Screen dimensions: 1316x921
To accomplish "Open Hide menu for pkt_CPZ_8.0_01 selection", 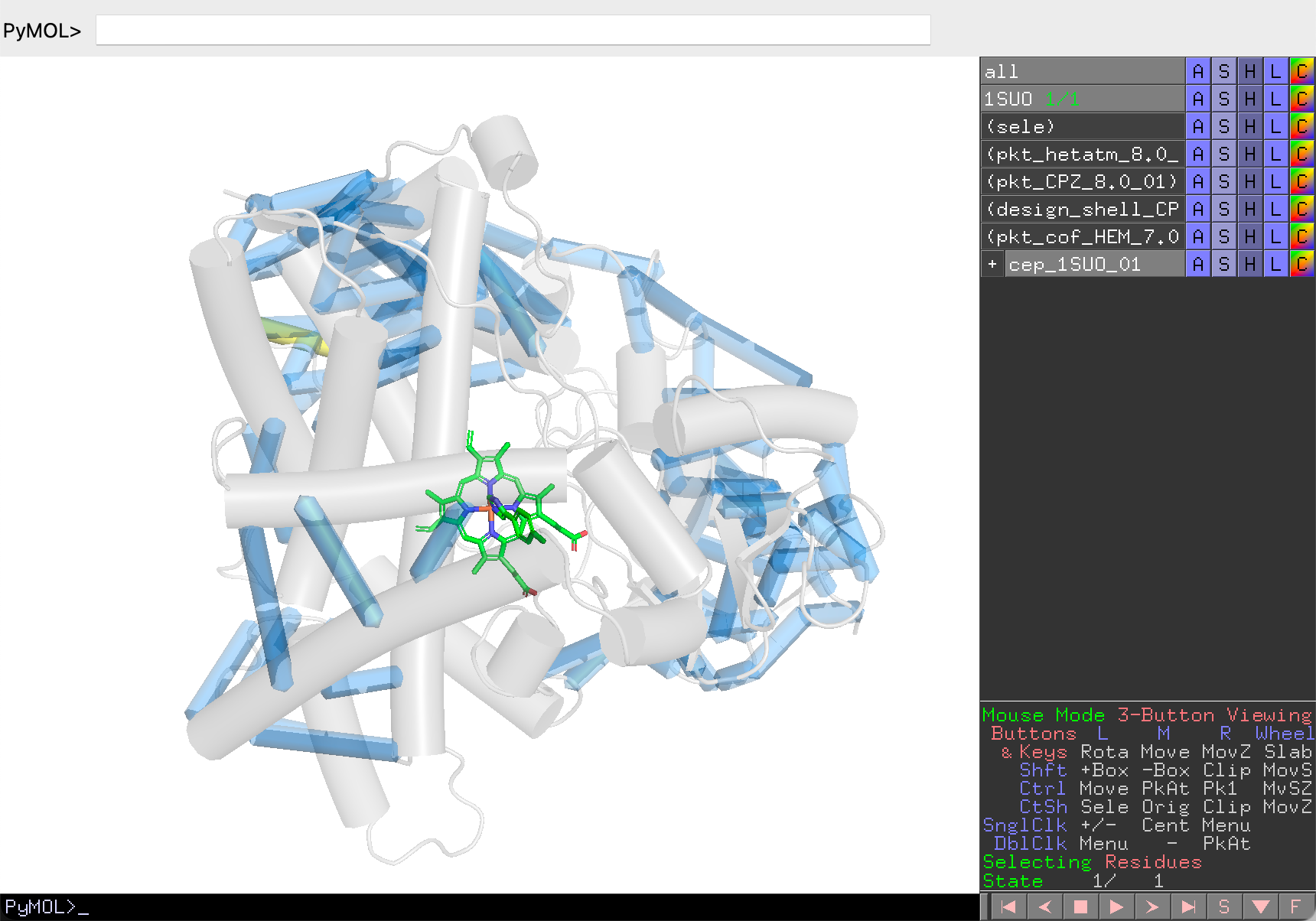I will coord(1250,181).
